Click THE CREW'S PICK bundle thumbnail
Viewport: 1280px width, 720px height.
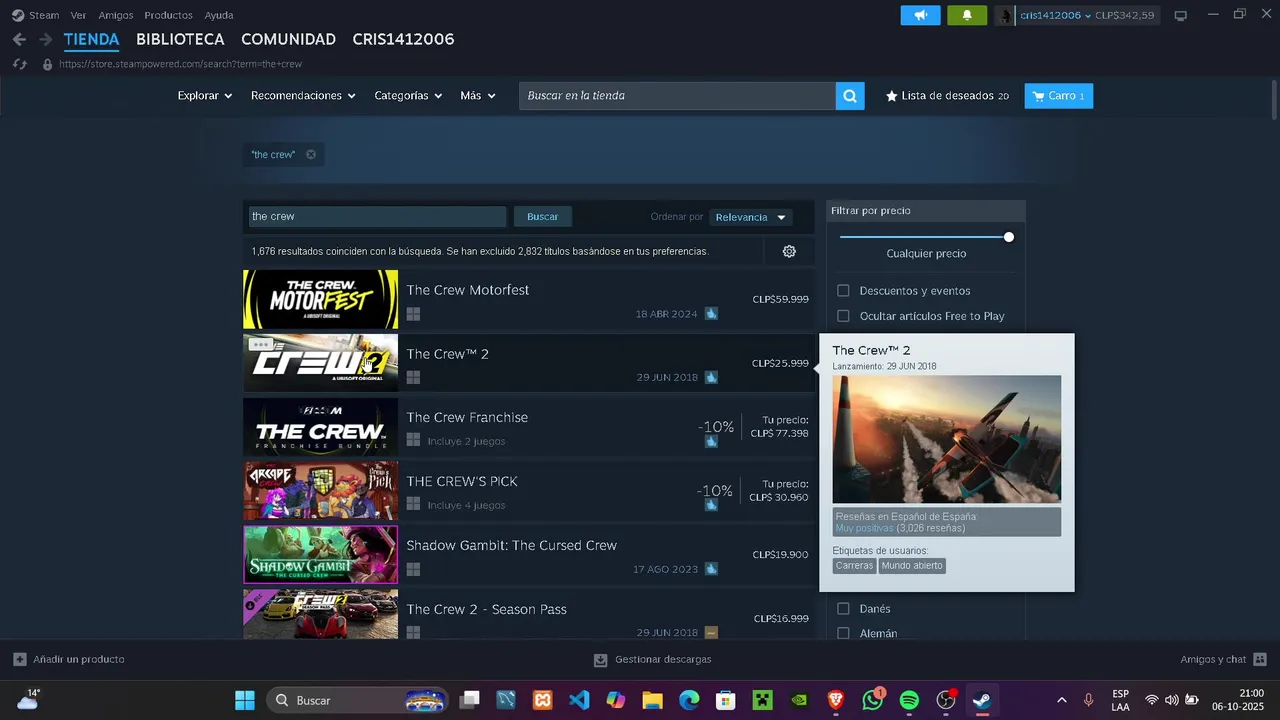320,491
